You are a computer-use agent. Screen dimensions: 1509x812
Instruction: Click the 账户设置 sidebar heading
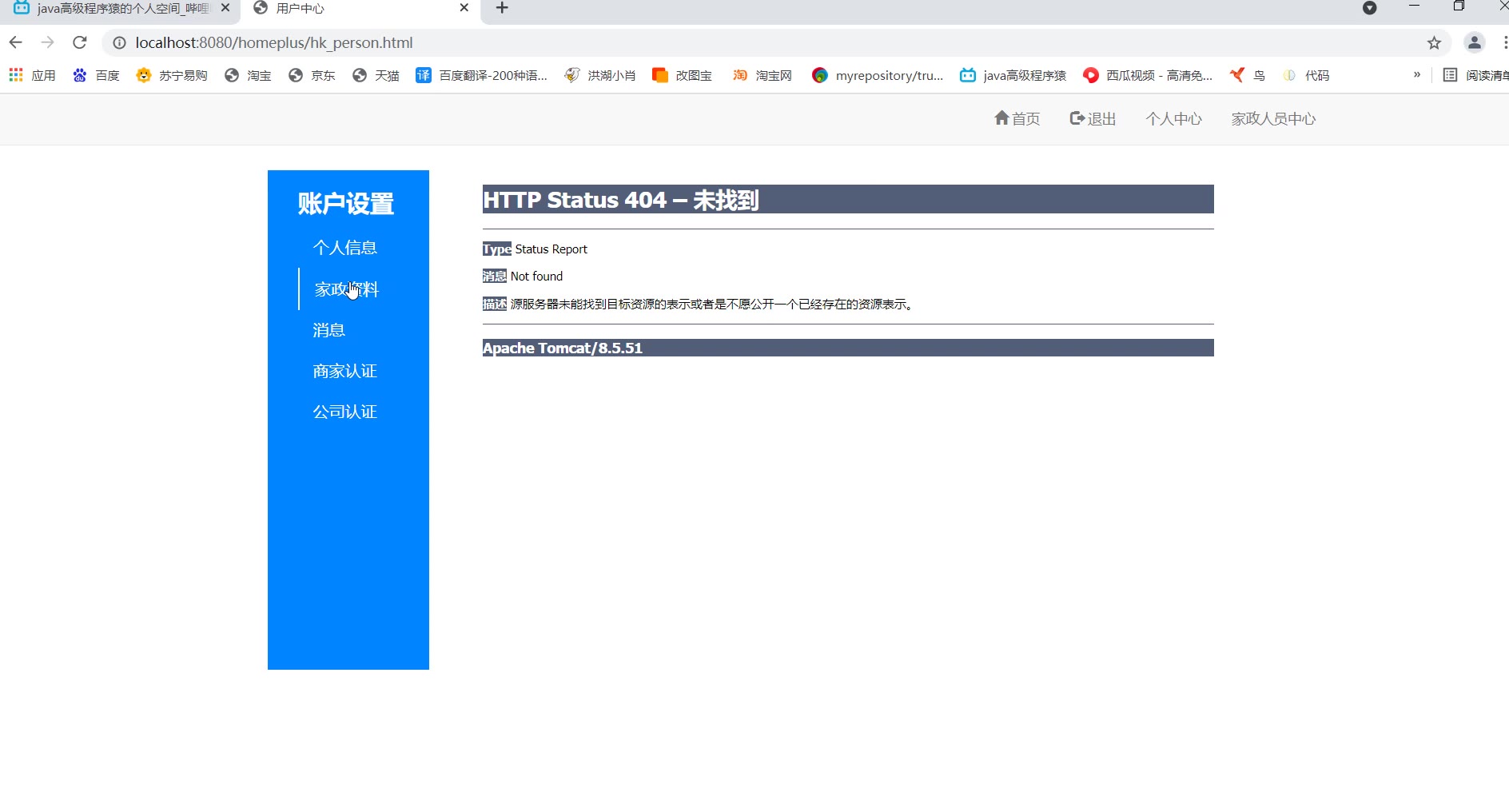click(x=346, y=204)
